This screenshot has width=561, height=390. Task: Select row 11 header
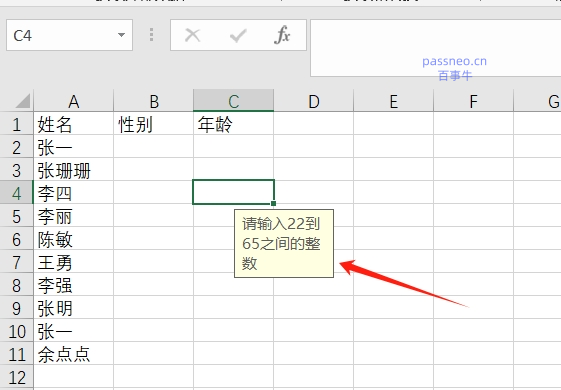(x=16, y=354)
